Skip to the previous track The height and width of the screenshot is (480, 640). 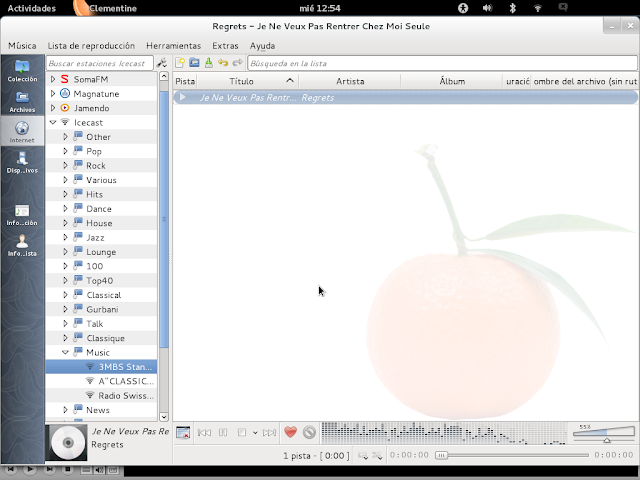tap(204, 432)
